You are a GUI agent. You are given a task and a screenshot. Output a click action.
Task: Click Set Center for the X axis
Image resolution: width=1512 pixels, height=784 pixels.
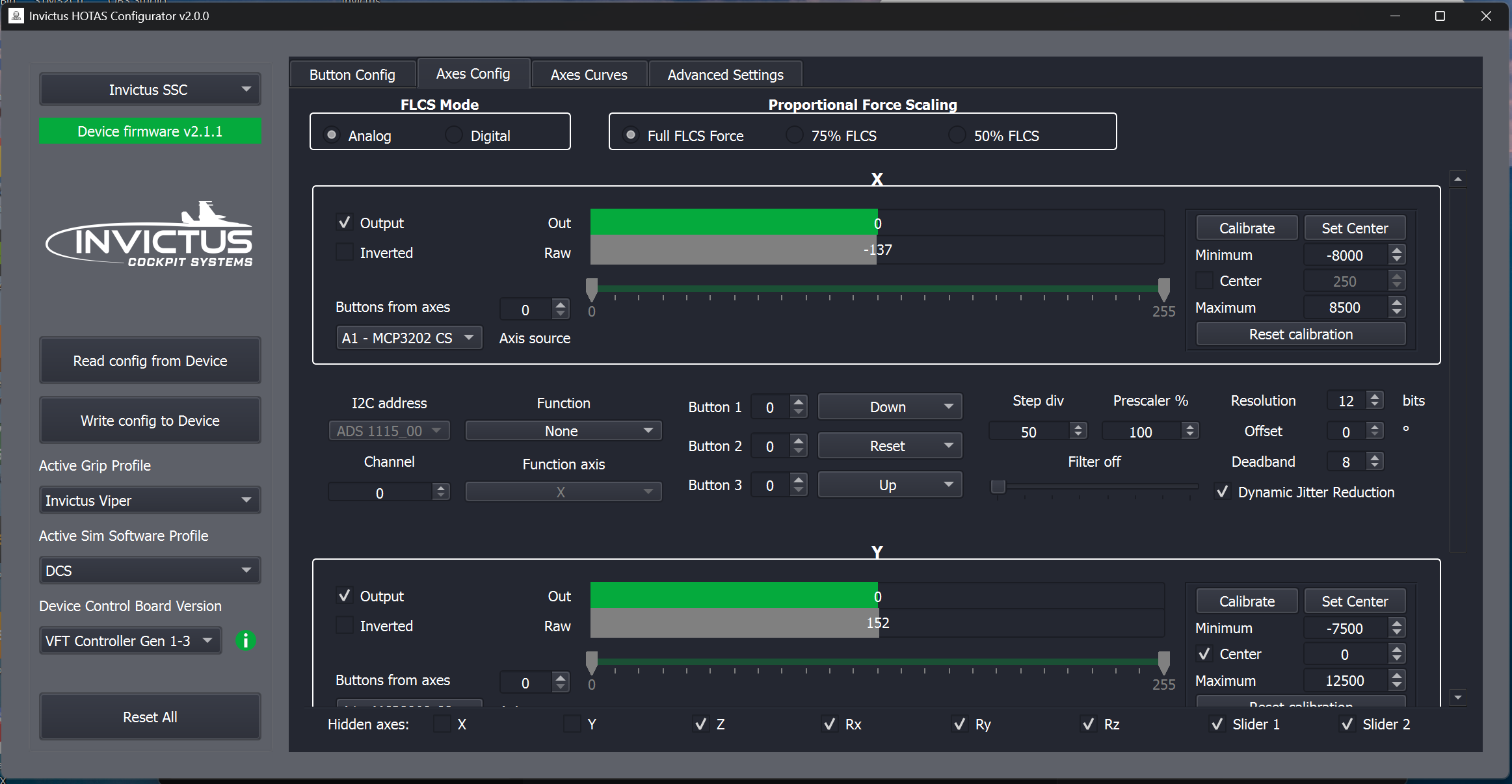click(1355, 228)
